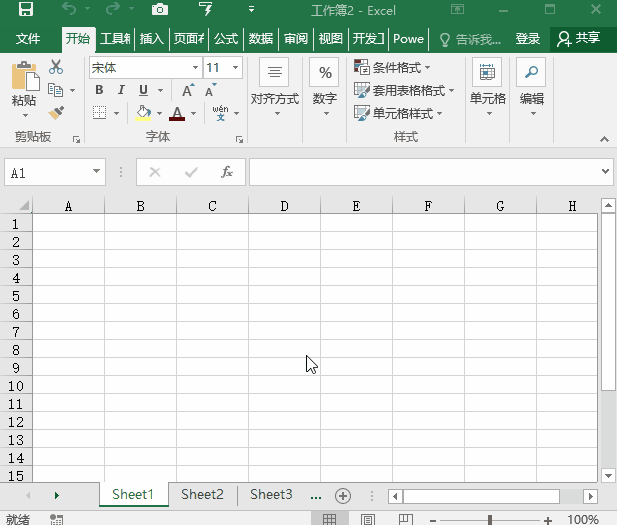Open the 对齐方式 alignment group
This screenshot has height=525, width=617.
click(x=275, y=87)
